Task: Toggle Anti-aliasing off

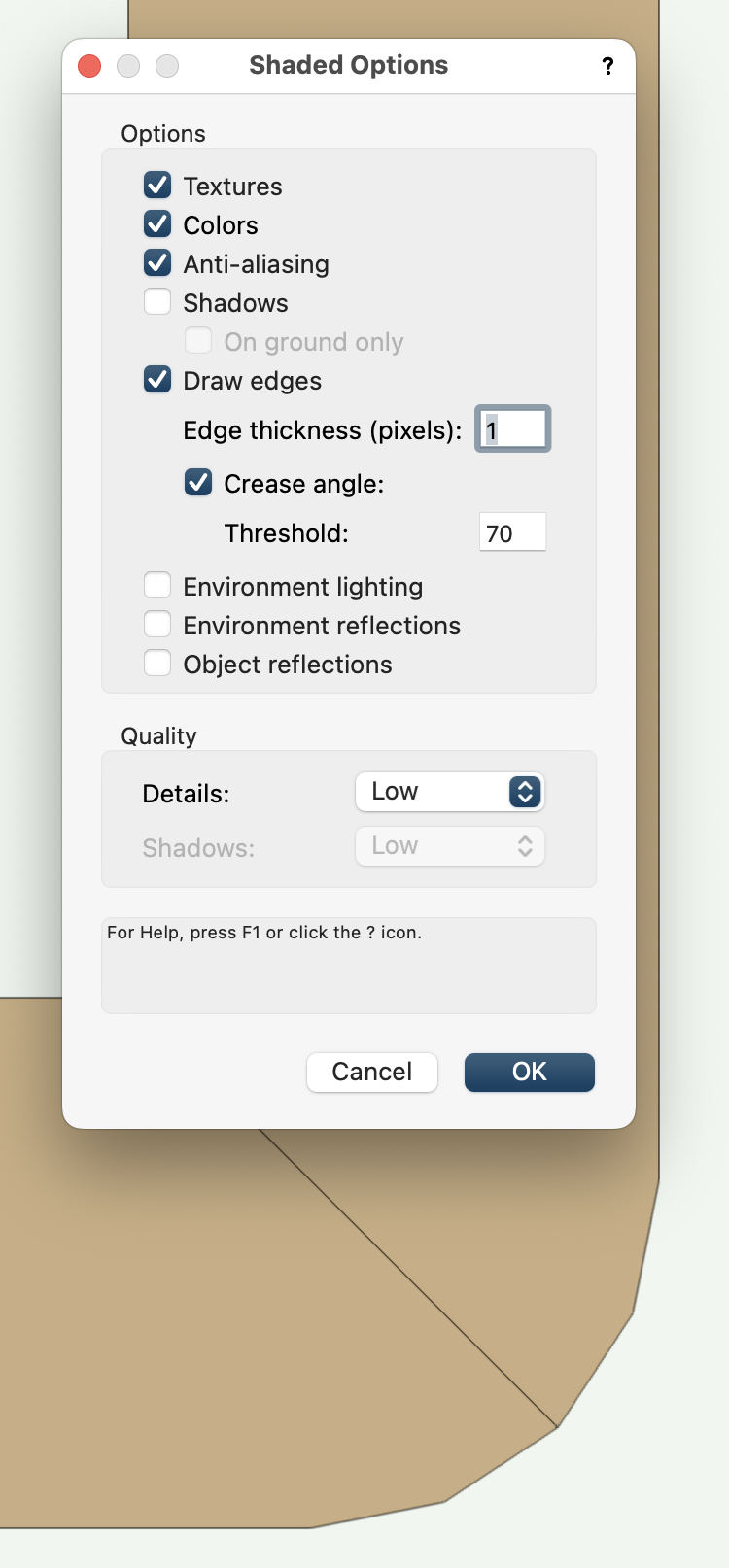Action: [x=156, y=262]
